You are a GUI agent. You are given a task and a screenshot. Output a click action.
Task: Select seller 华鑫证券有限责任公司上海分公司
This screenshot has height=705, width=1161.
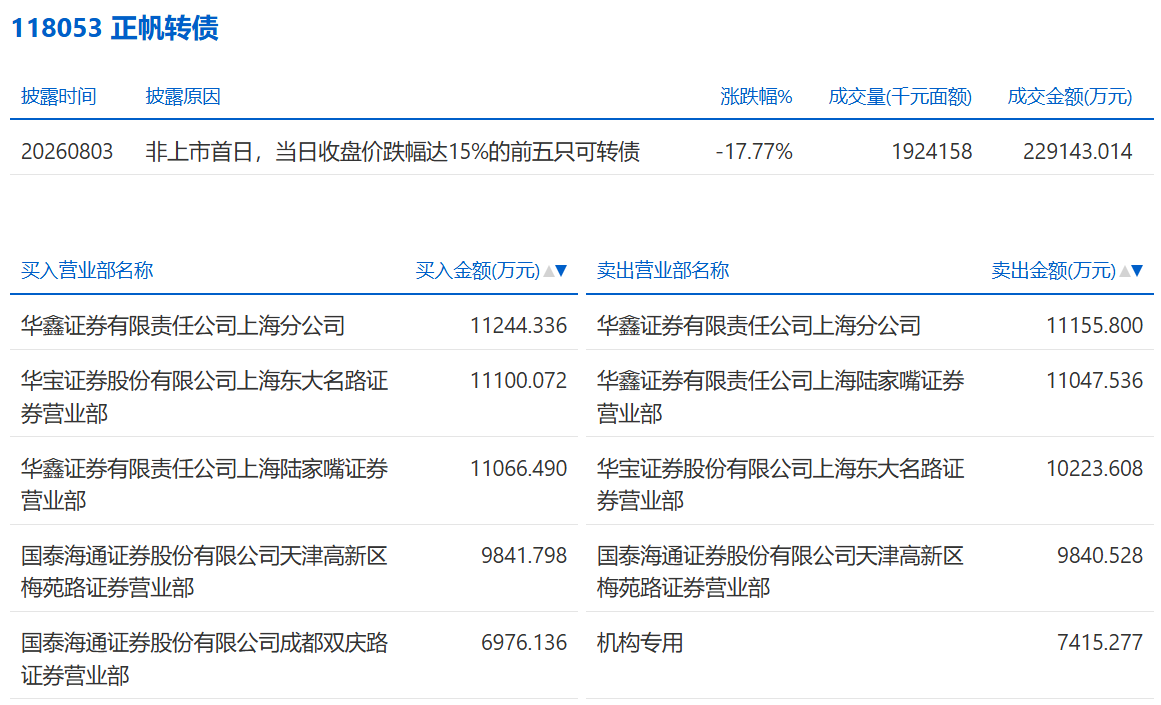pos(759,326)
